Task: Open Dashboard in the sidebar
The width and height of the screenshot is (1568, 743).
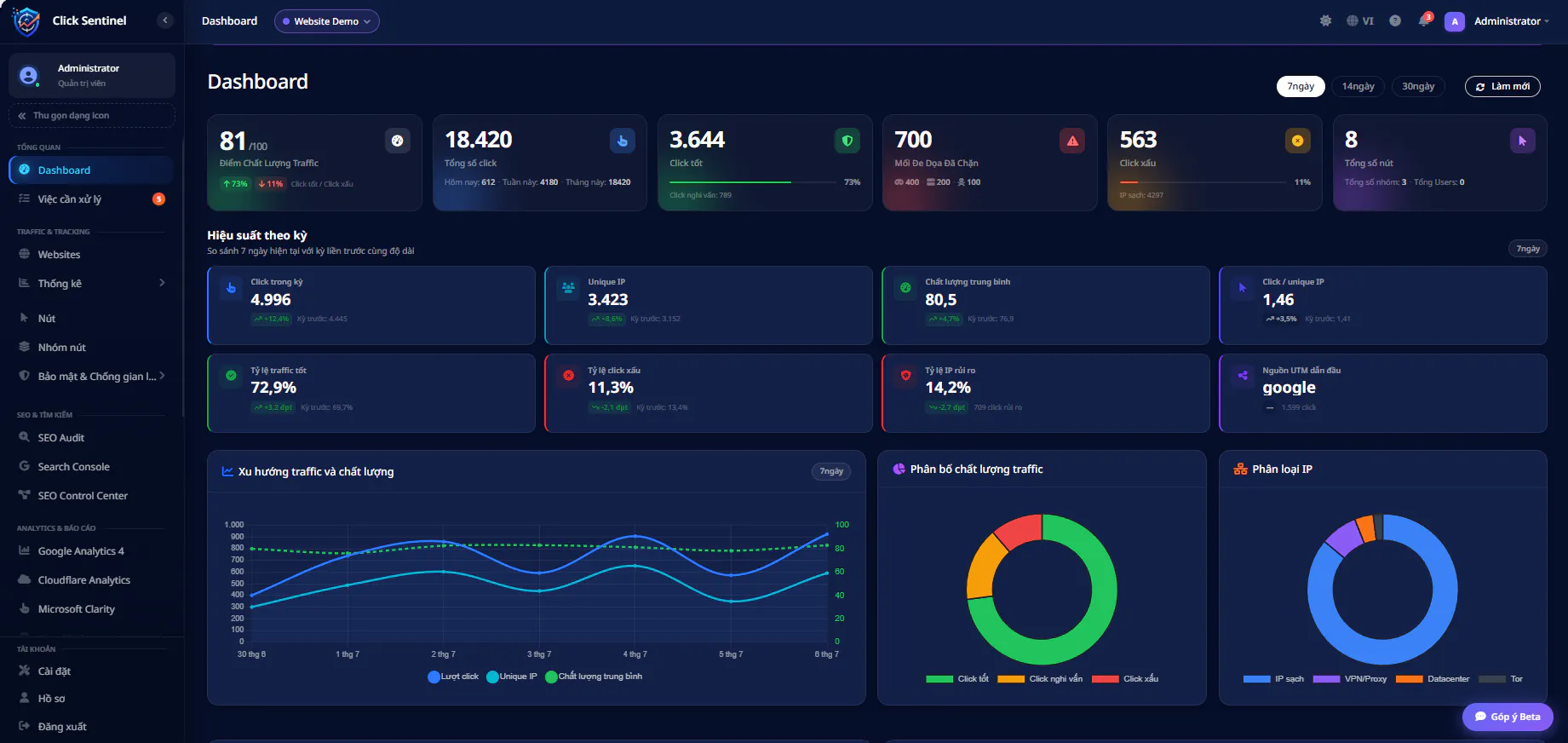Action: pyautogui.click(x=92, y=170)
